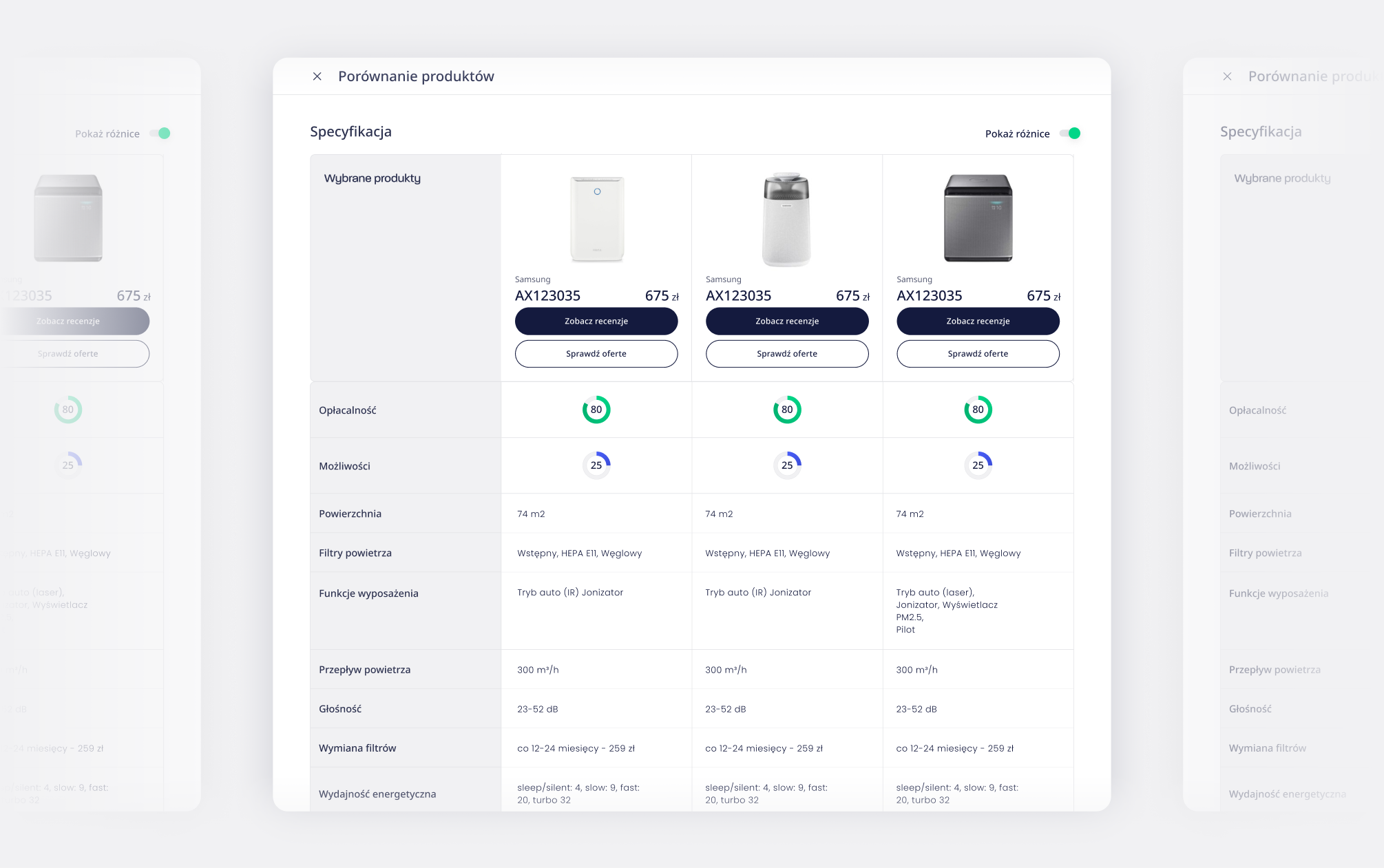The width and height of the screenshot is (1384, 868).
Task: Select the Specyfikacja section heading
Action: pyautogui.click(x=350, y=131)
